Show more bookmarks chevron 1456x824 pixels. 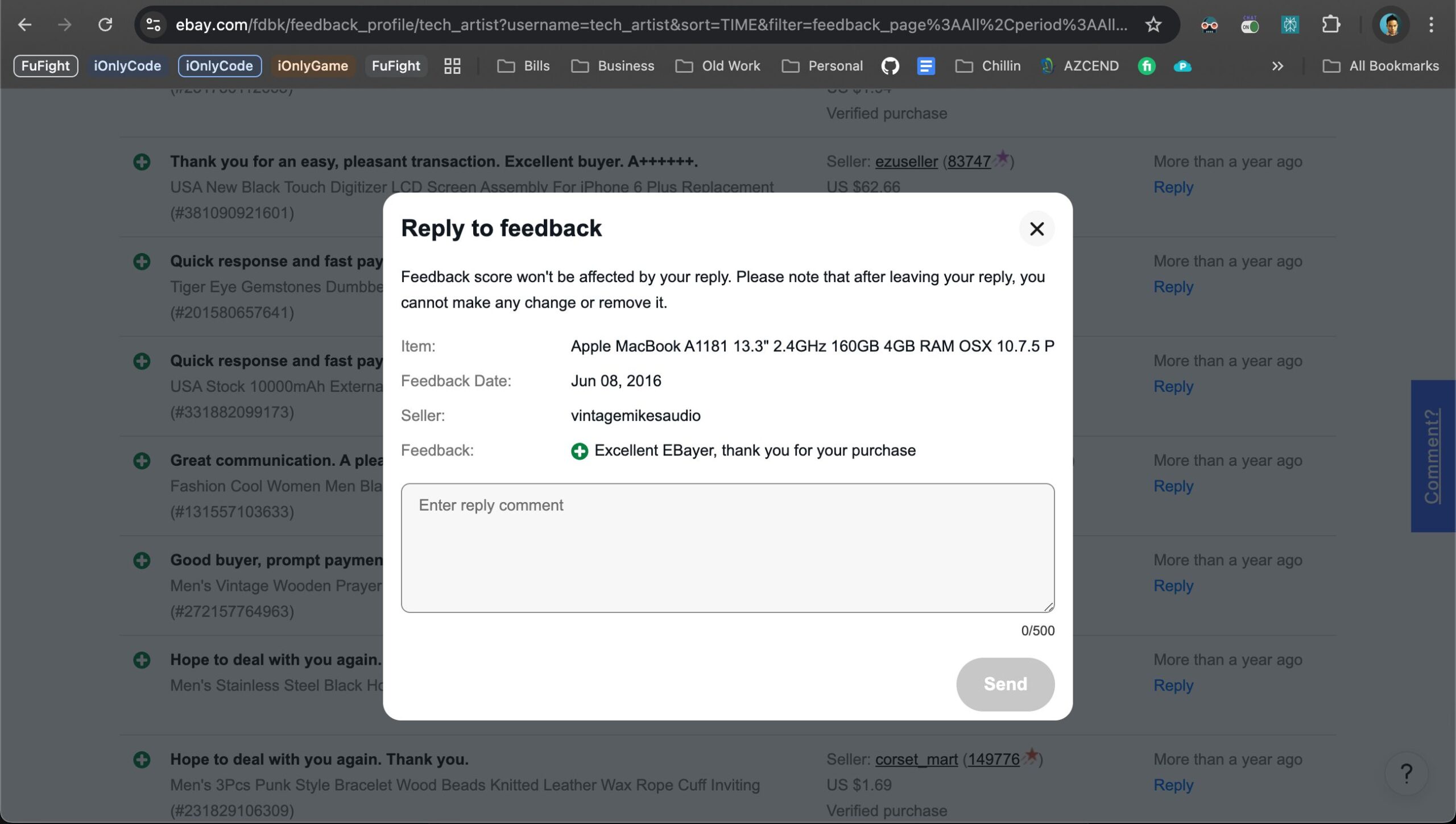[x=1277, y=66]
